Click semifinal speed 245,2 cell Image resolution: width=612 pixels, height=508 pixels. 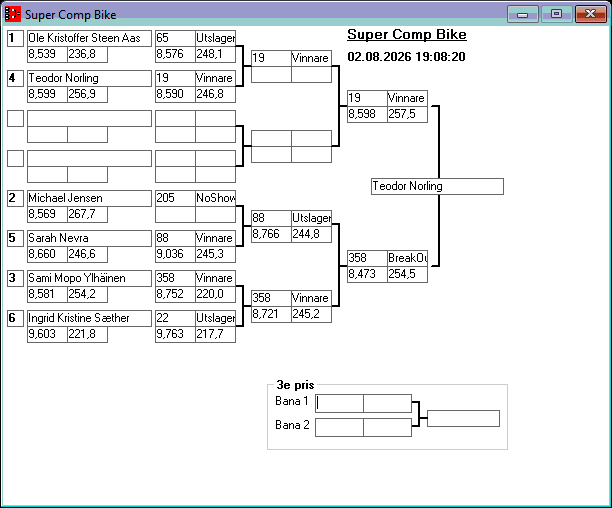pos(311,314)
